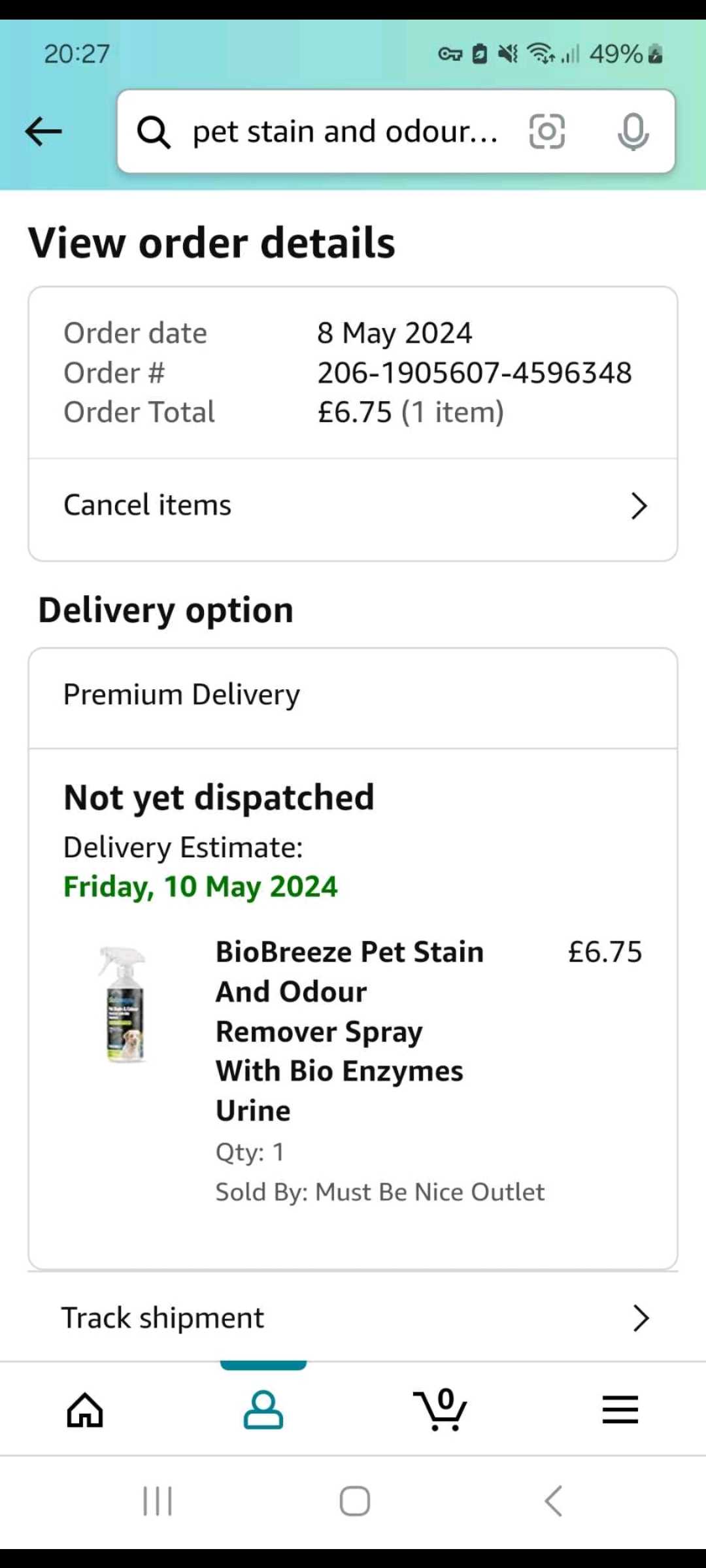This screenshot has width=706, height=1568.
Task: Open the camera lens scan icon
Action: coord(546,131)
